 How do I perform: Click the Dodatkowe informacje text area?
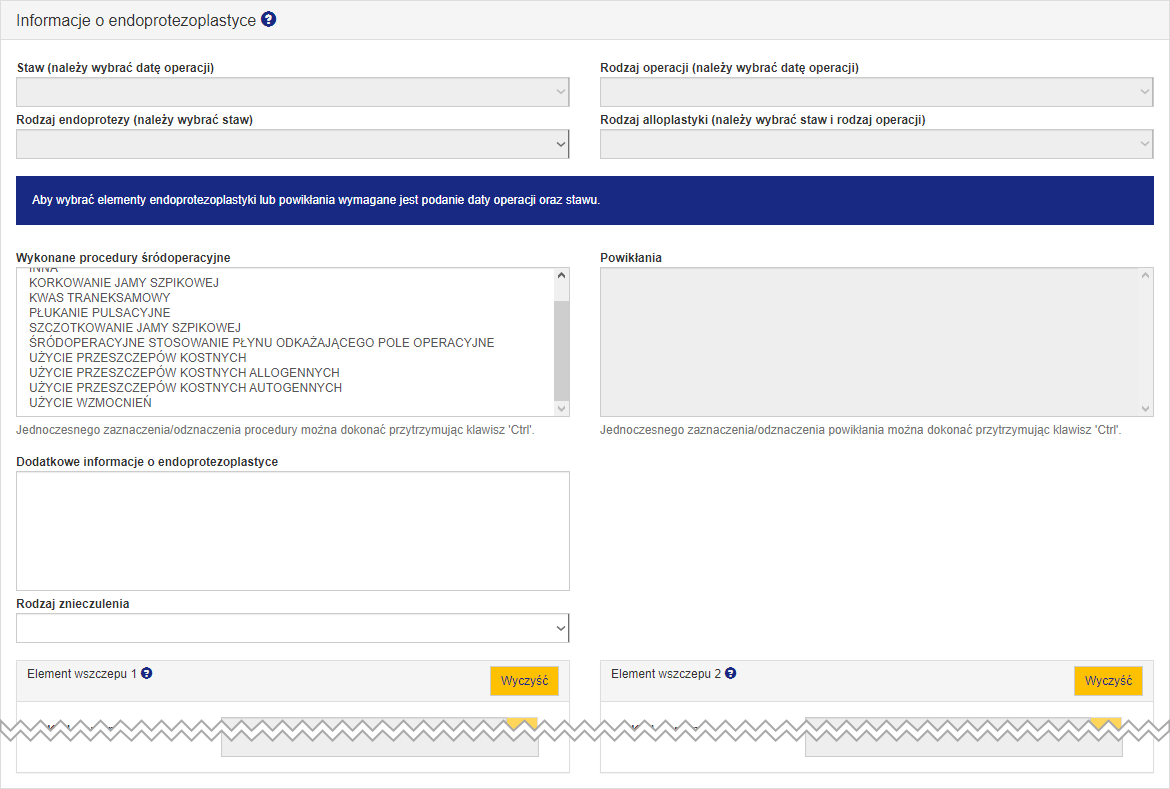(x=292, y=530)
